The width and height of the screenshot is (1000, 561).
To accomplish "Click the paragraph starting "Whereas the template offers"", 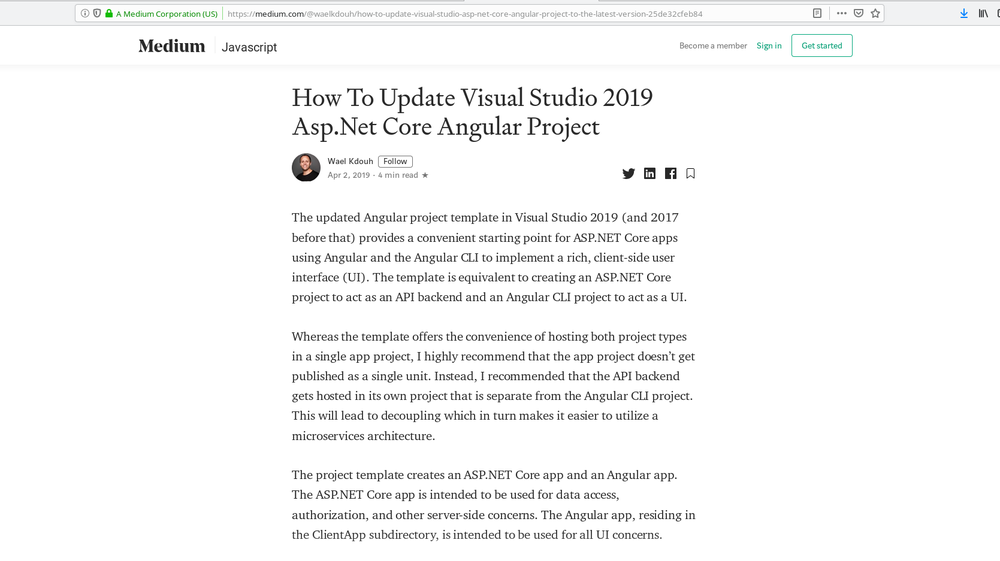I will pyautogui.click(x=494, y=386).
